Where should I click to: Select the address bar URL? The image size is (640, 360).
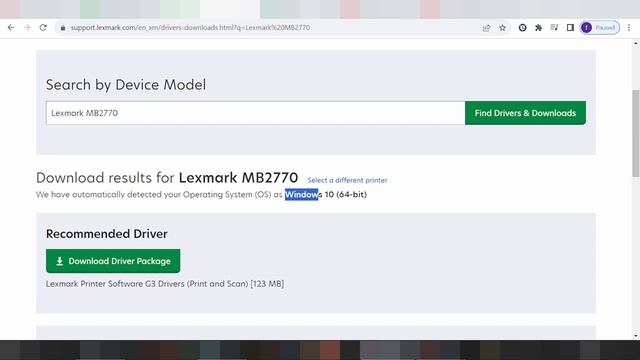(x=190, y=28)
